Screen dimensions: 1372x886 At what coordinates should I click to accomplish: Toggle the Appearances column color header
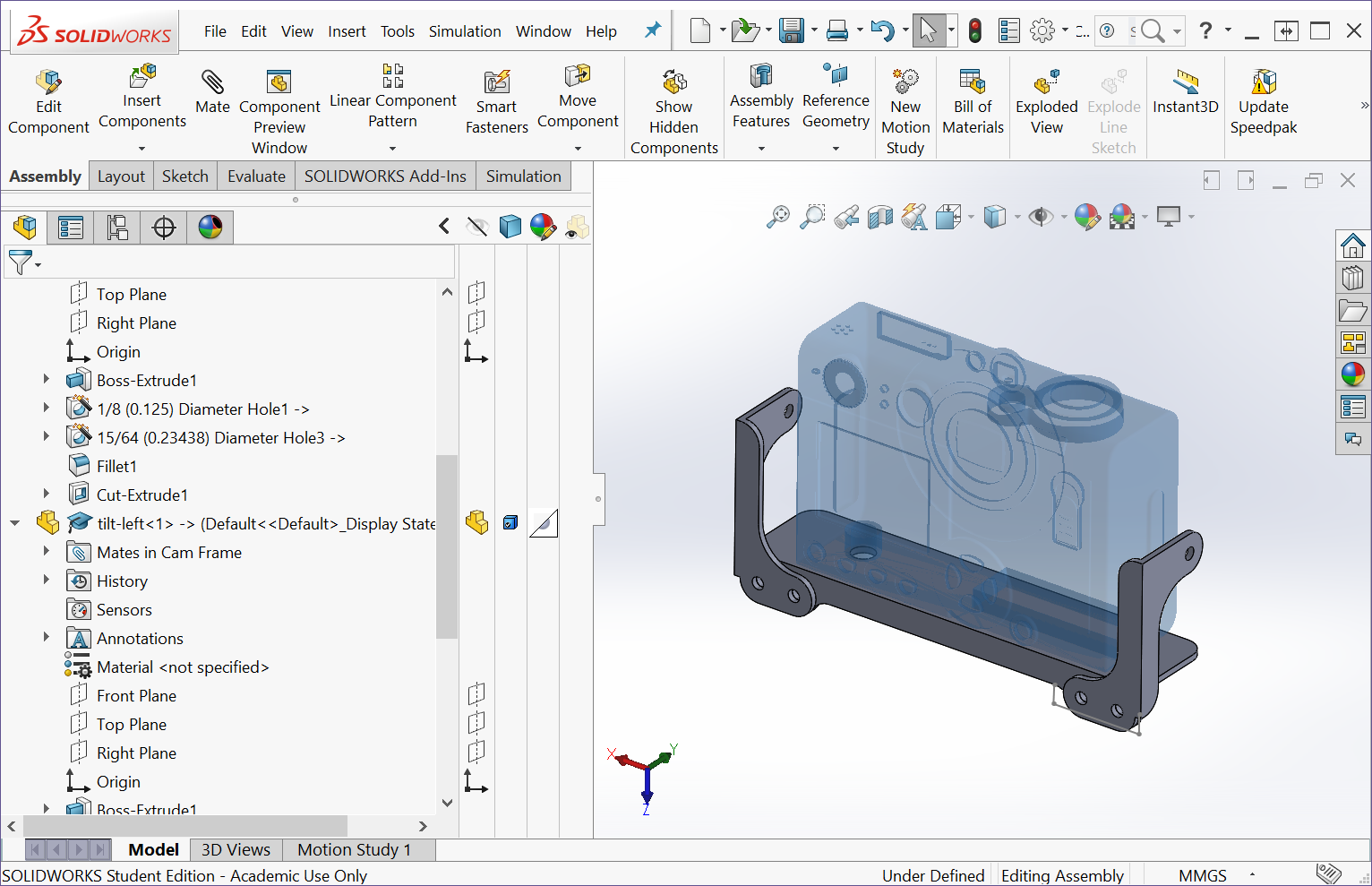pyautogui.click(x=543, y=227)
